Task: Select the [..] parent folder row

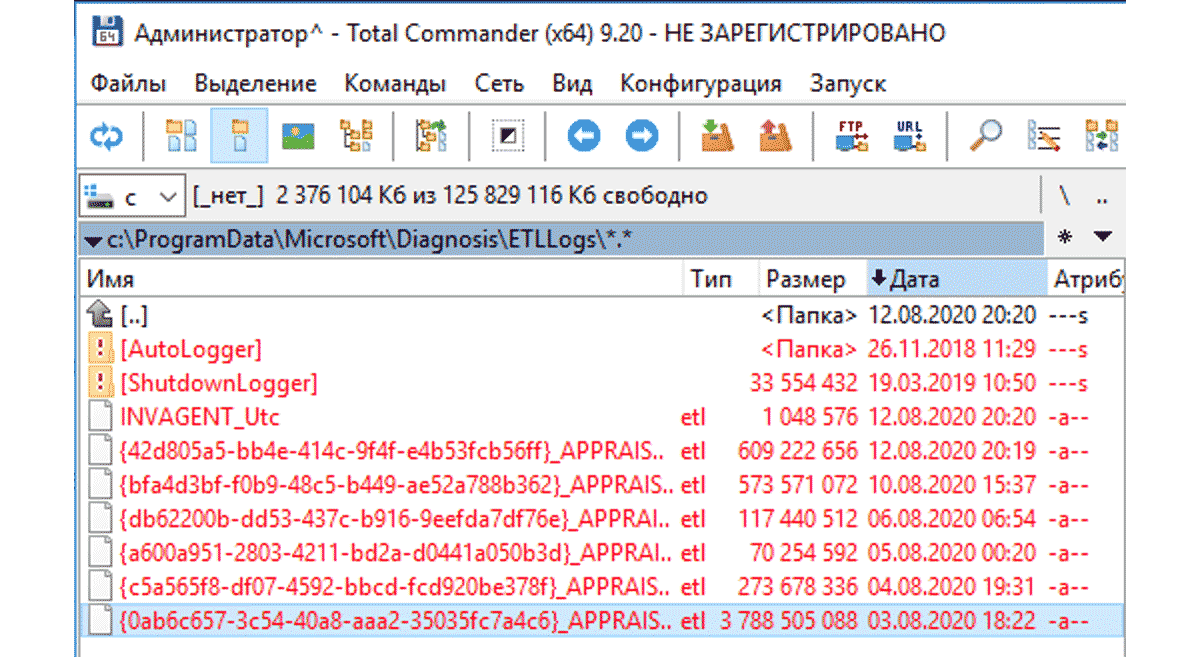Action: [x=602, y=316]
